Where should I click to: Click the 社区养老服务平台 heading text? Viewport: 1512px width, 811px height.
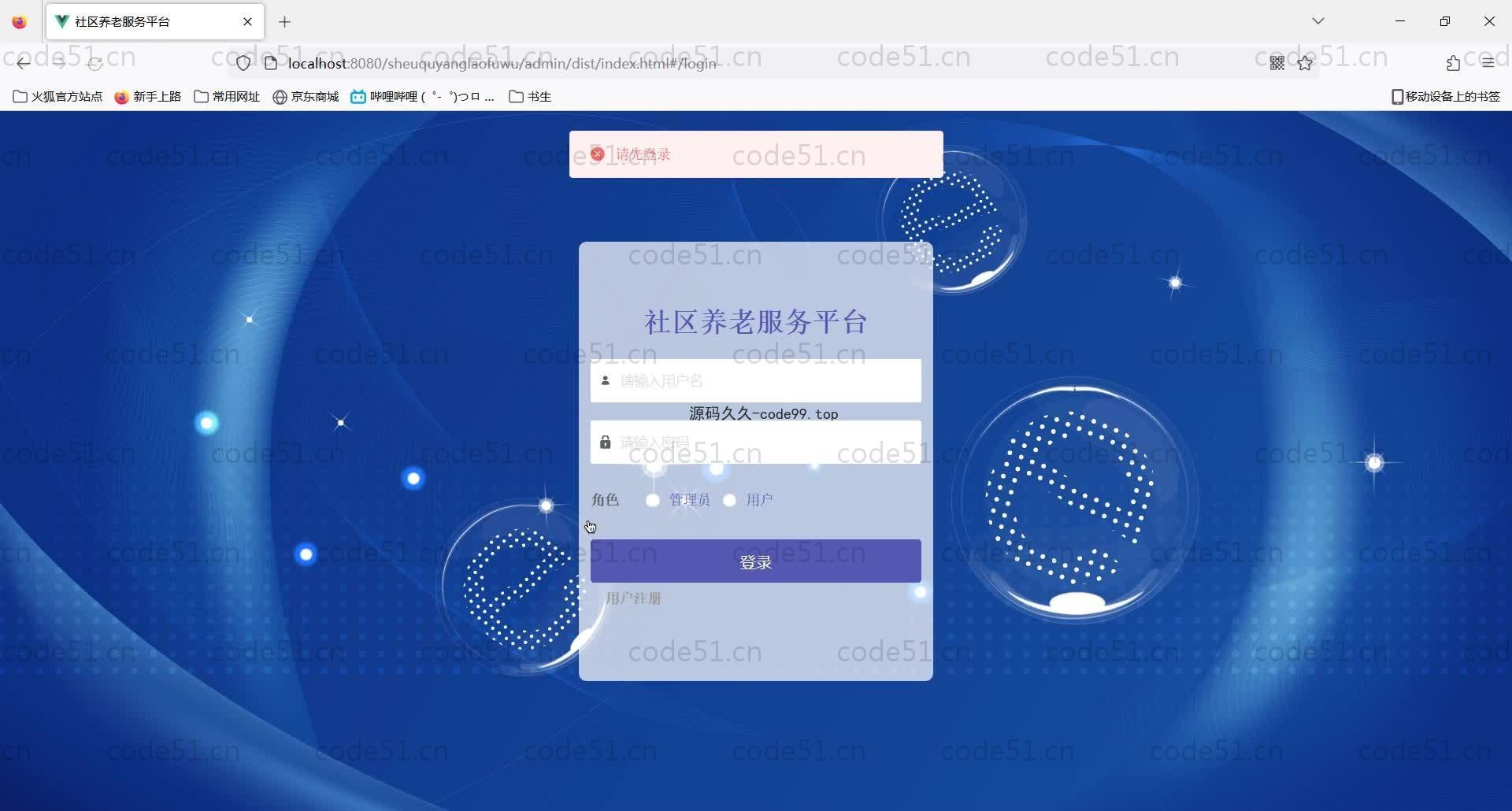coord(756,321)
